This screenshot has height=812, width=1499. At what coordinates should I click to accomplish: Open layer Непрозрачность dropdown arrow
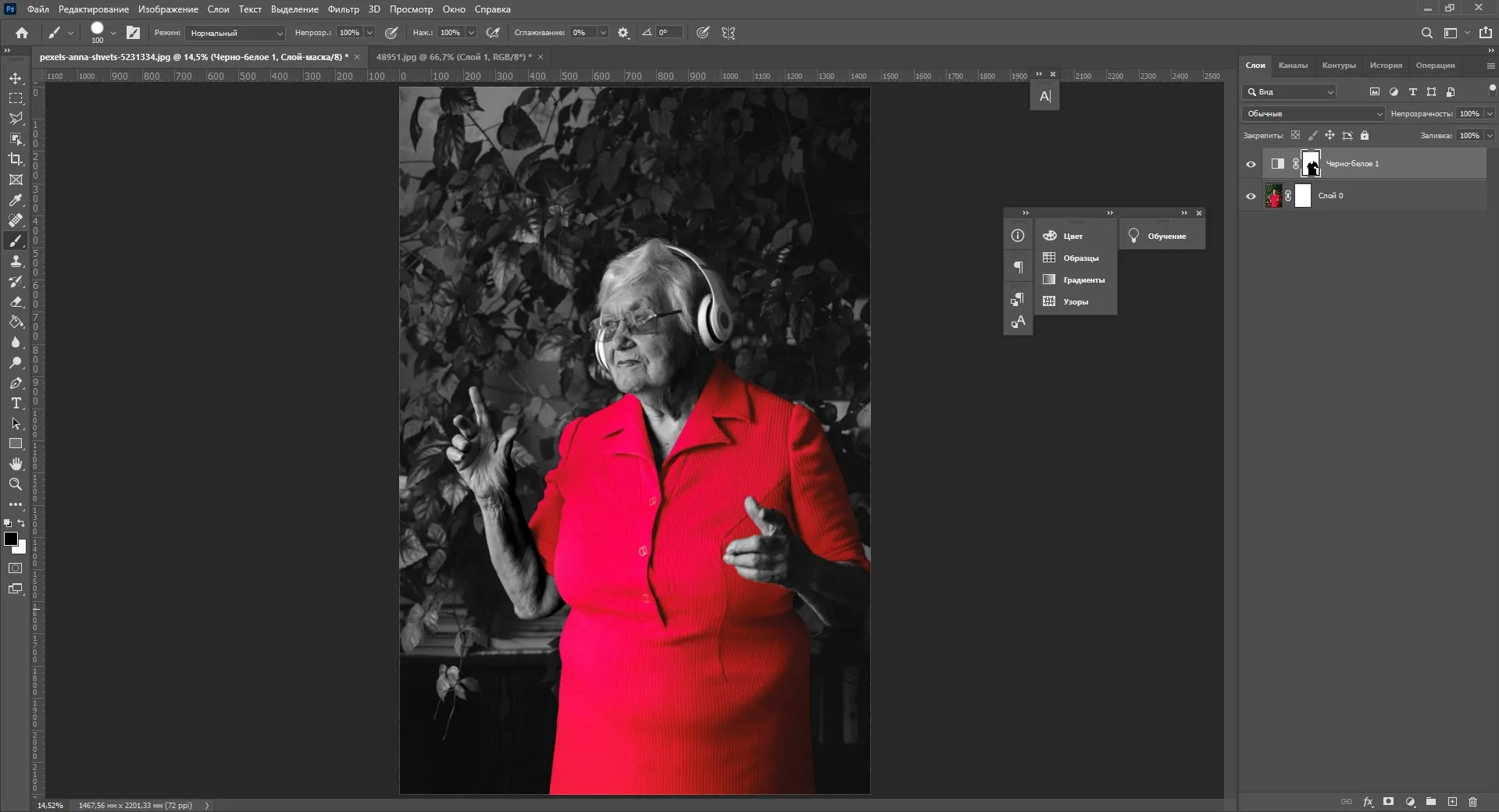[x=1490, y=114]
